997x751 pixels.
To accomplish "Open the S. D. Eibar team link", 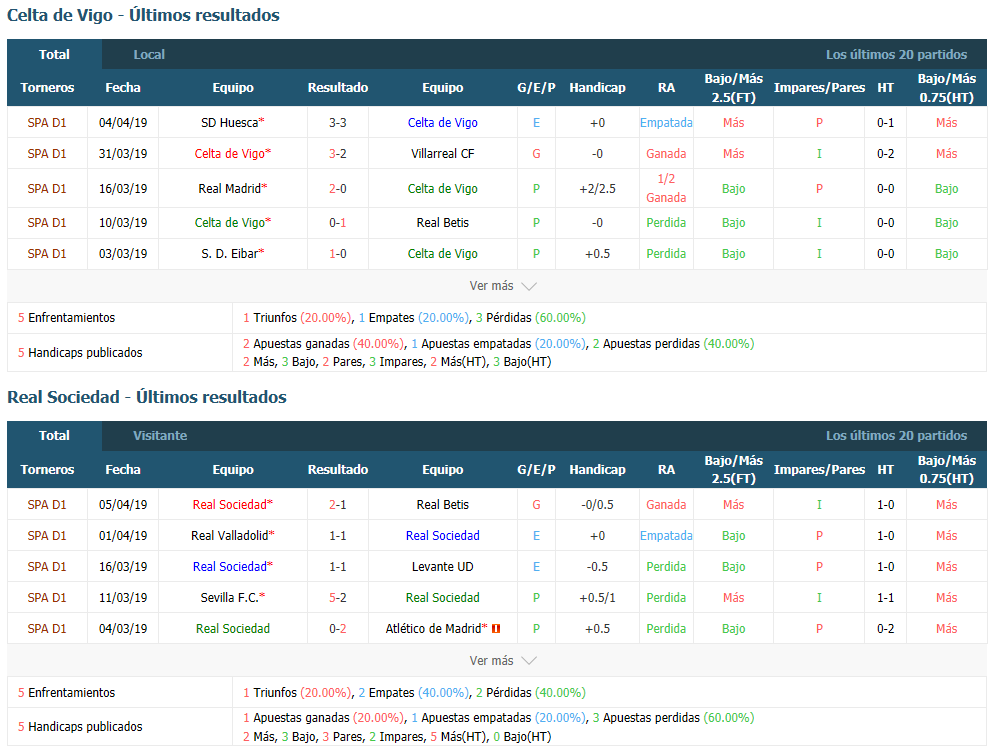I will (x=230, y=254).
